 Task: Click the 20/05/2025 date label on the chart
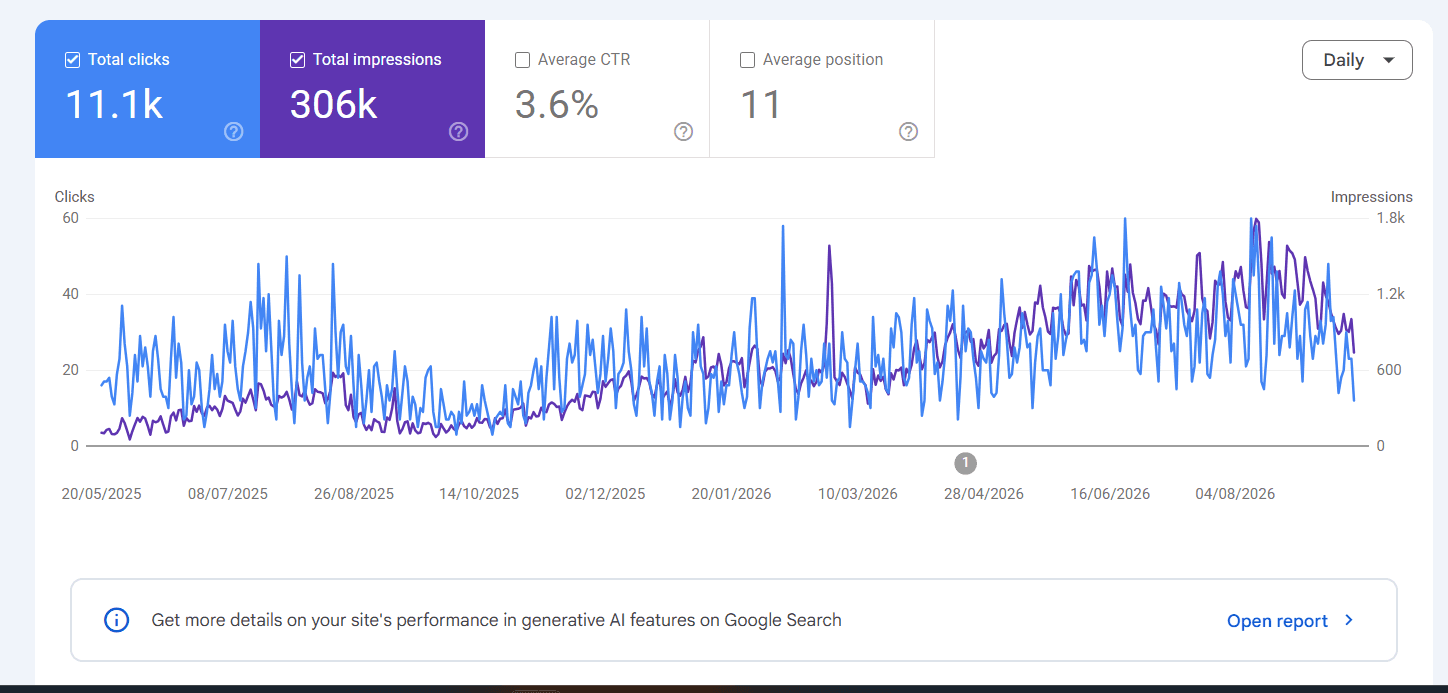tap(102, 494)
